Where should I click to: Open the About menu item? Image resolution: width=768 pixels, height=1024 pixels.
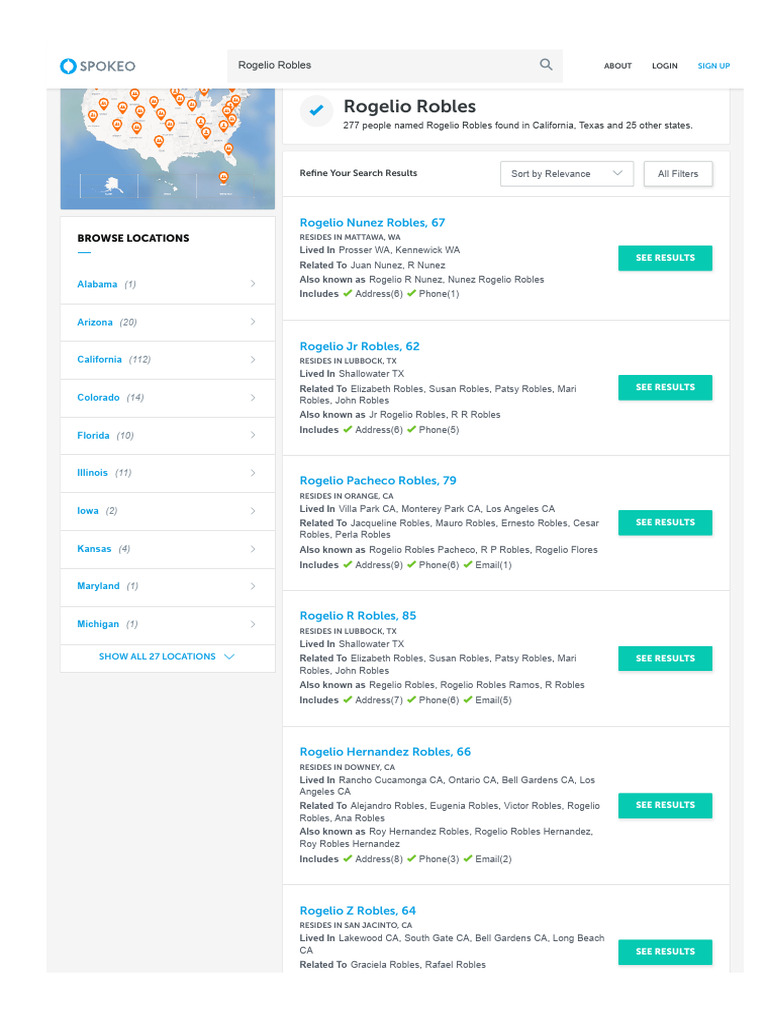pyautogui.click(x=617, y=66)
